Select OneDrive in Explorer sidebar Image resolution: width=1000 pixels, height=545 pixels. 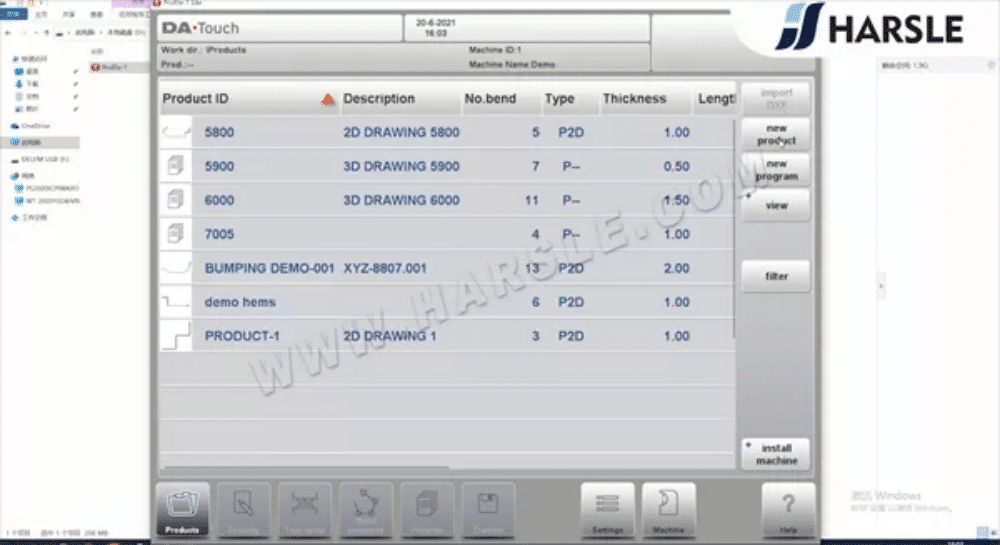pos(31,126)
